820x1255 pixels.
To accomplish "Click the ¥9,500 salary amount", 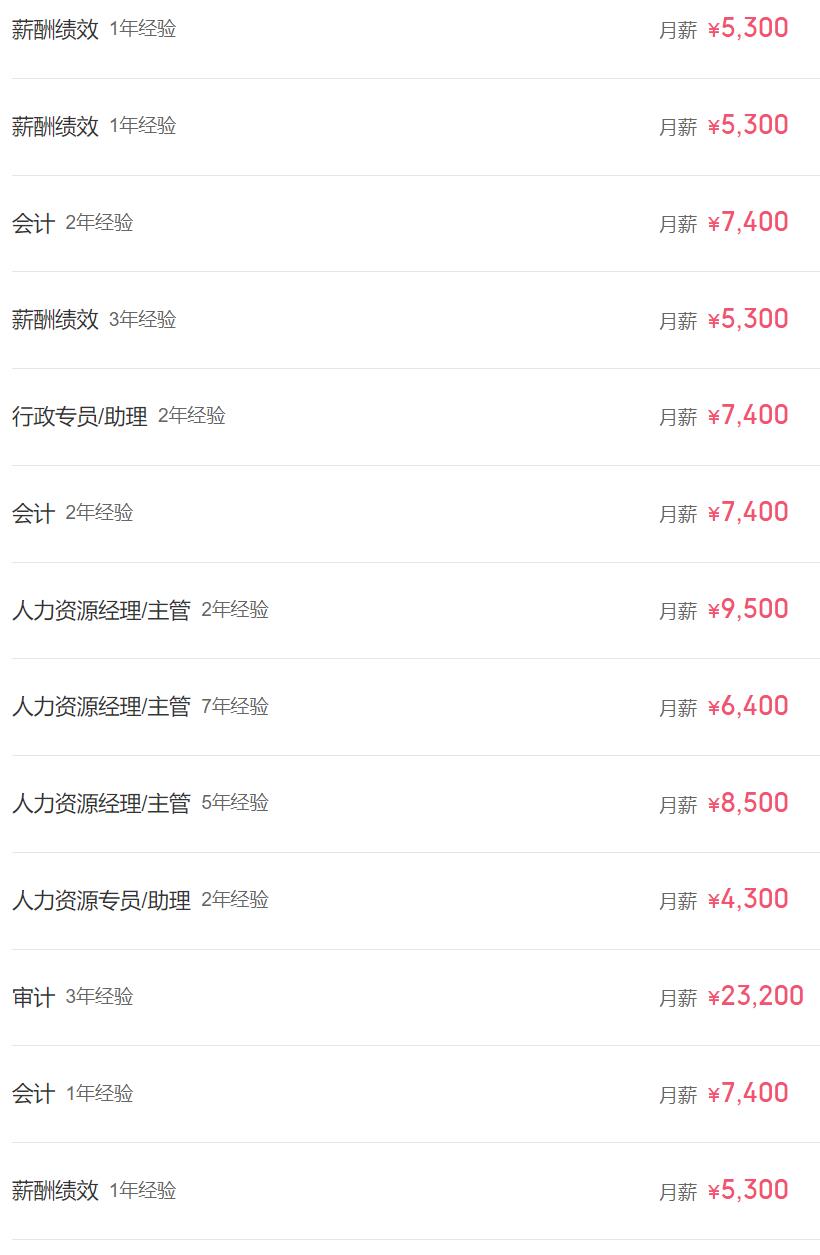I will tap(748, 609).
